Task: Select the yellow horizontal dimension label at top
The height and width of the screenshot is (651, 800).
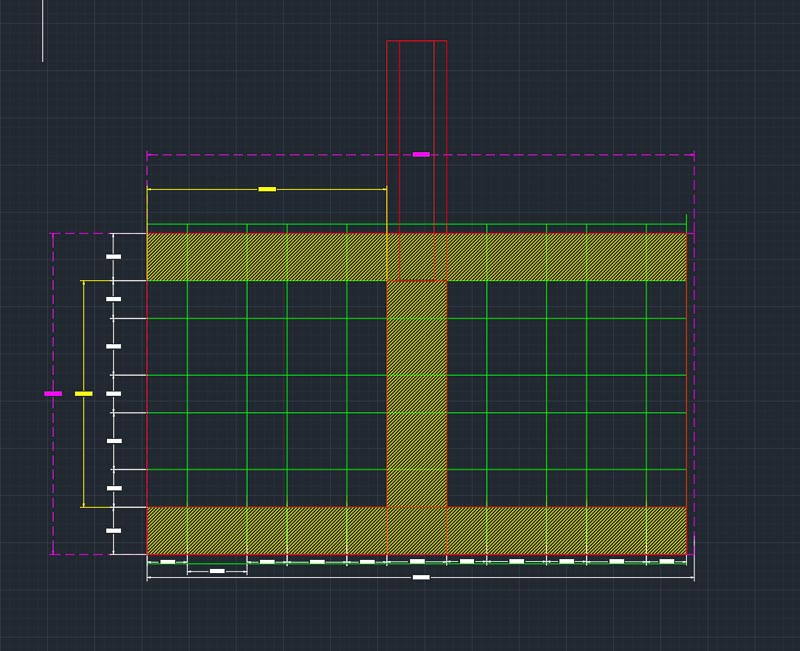Action: 267,189
